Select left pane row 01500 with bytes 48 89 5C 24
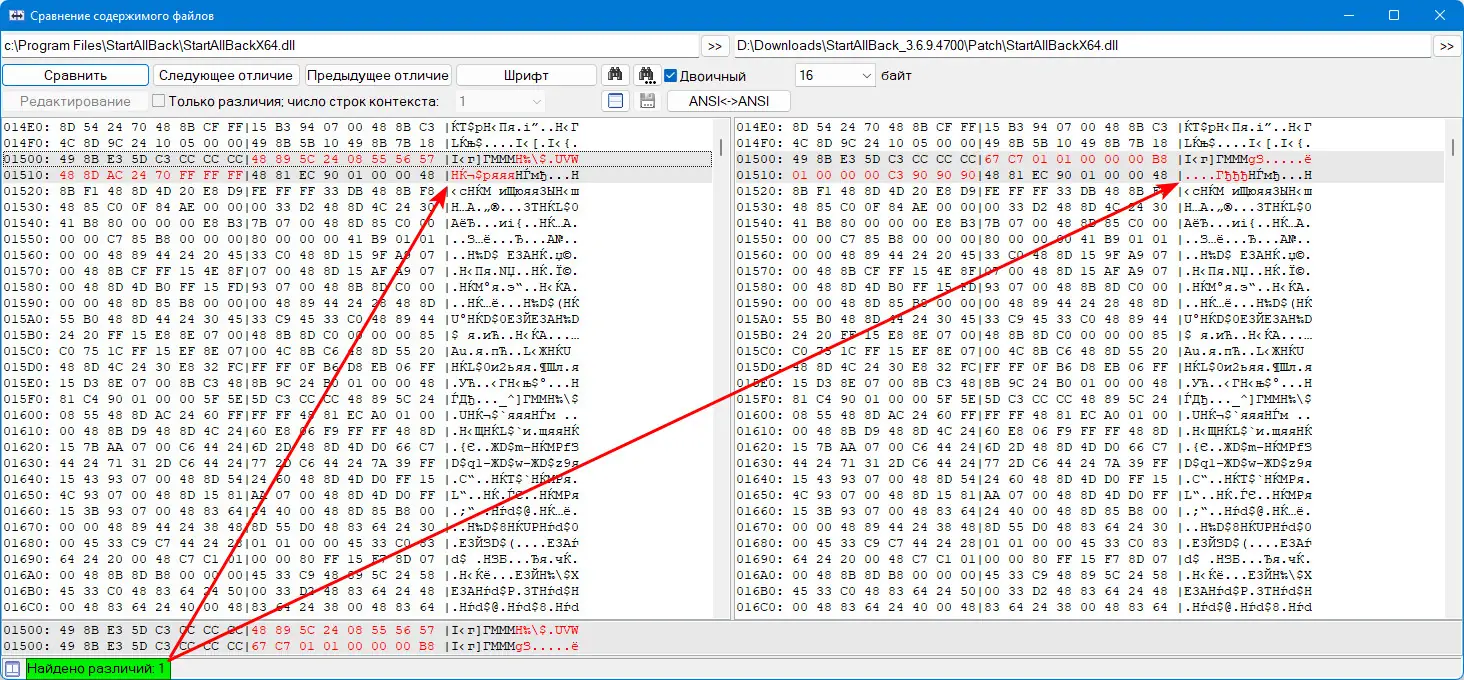 (357, 159)
